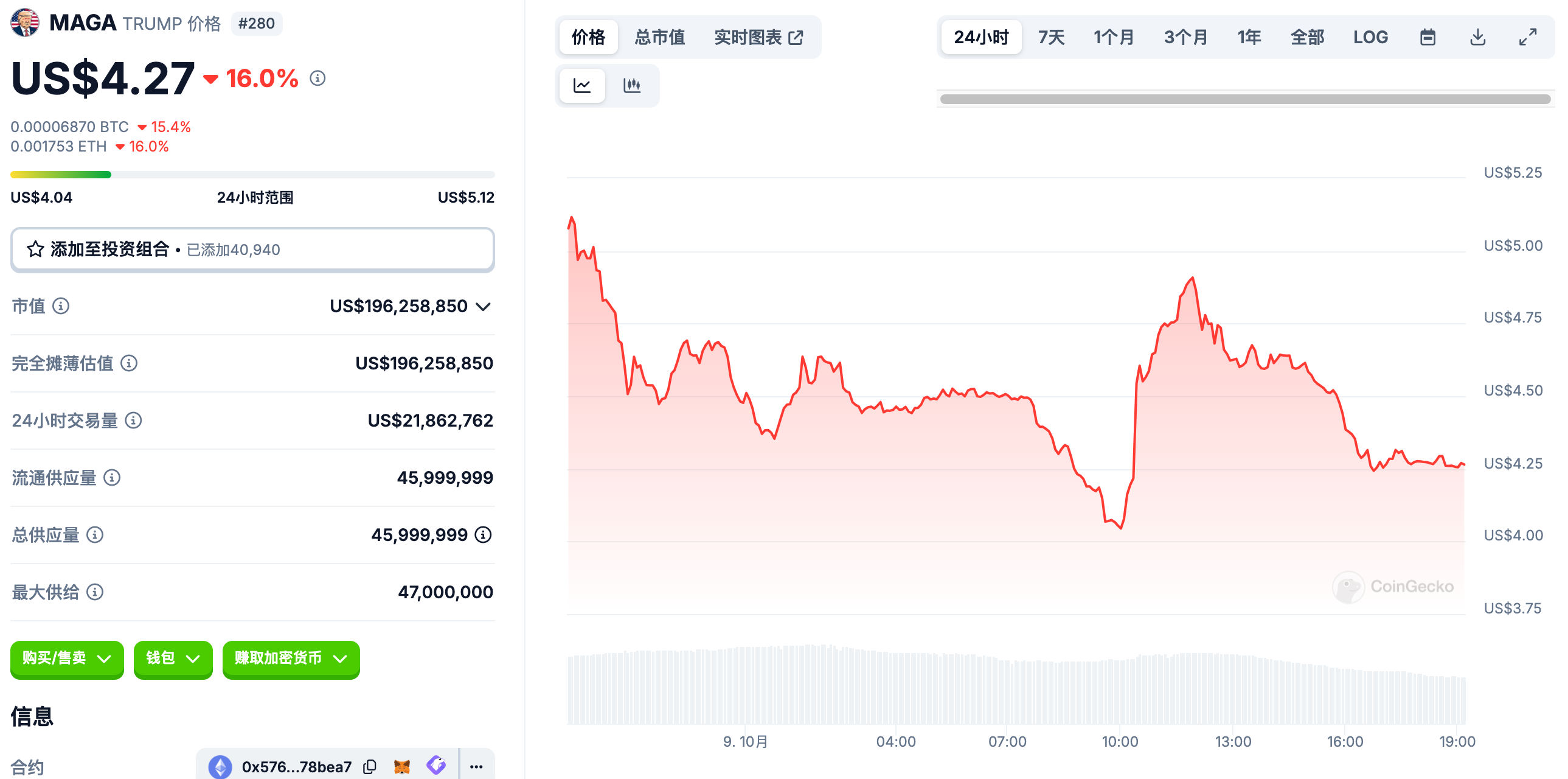Toggle the LOG scale option
The width and height of the screenshot is (1568, 779).
(1370, 37)
